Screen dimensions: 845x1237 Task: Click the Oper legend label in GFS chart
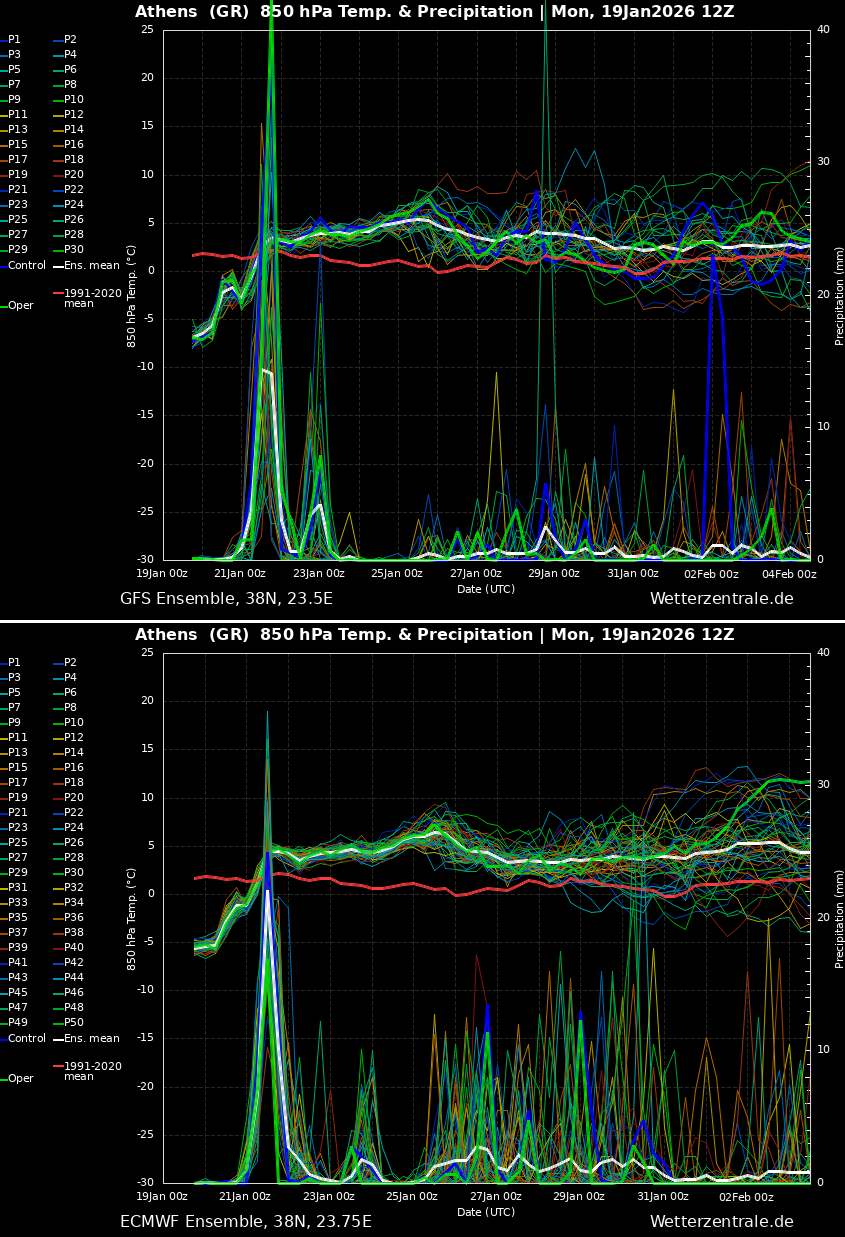(x=20, y=306)
